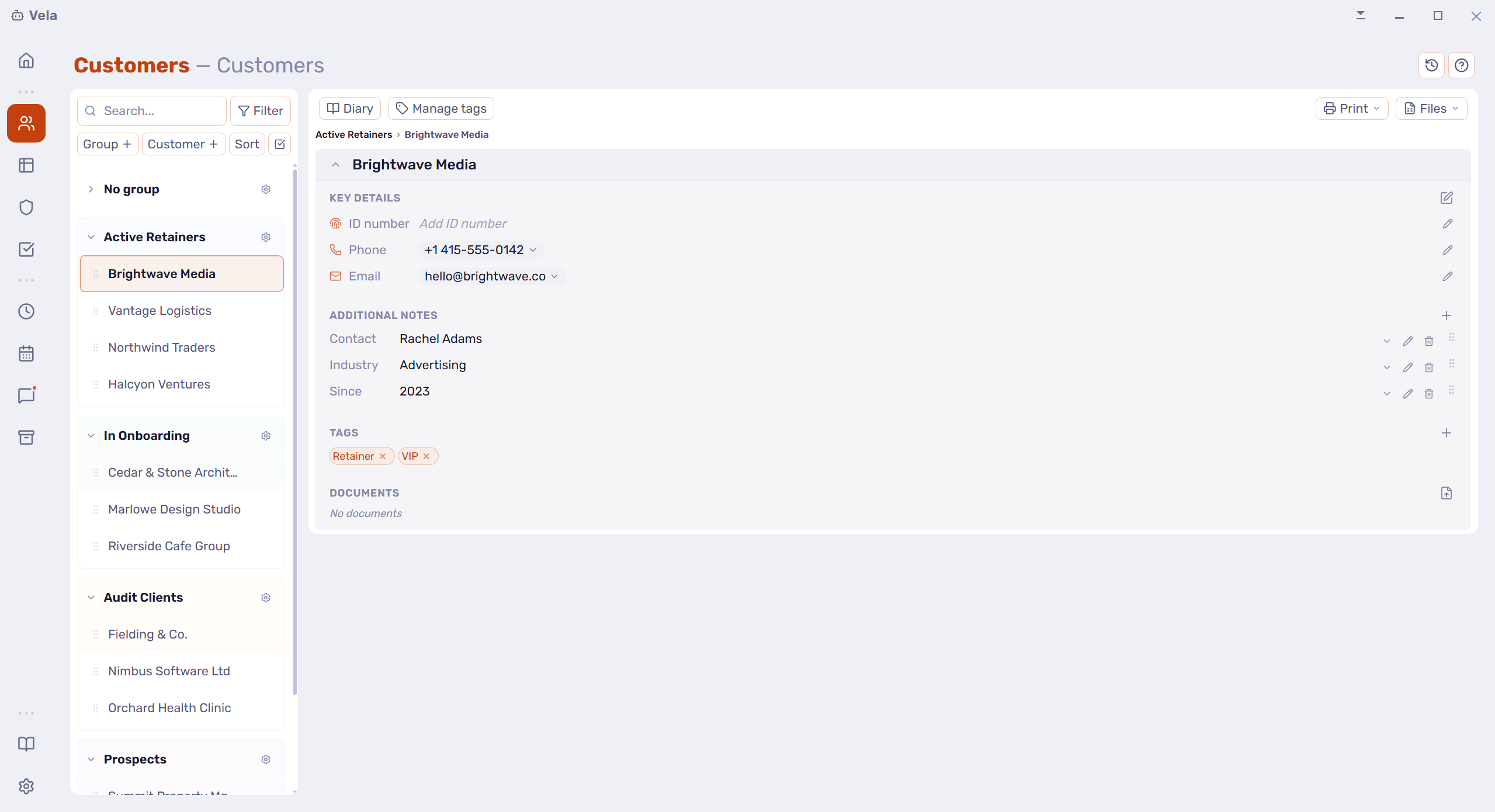Expand the No group section
Screen dimensions: 1495x812
[91, 189]
